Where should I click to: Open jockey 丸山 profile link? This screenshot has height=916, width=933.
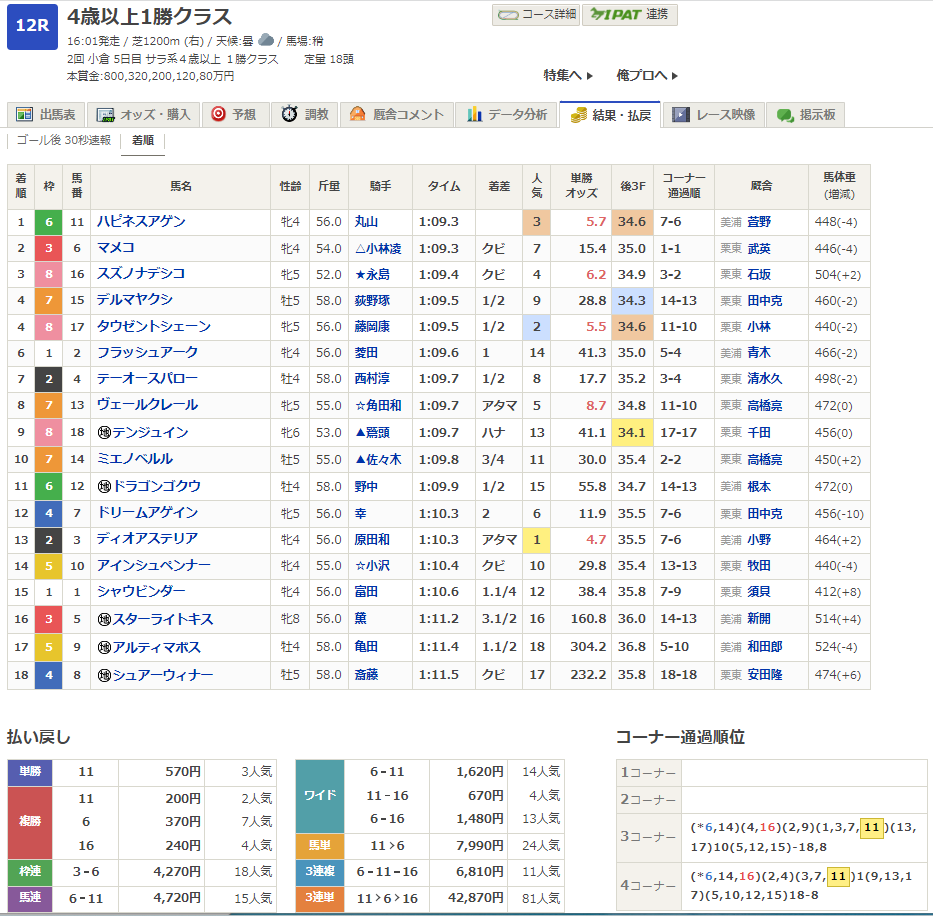pos(367,221)
